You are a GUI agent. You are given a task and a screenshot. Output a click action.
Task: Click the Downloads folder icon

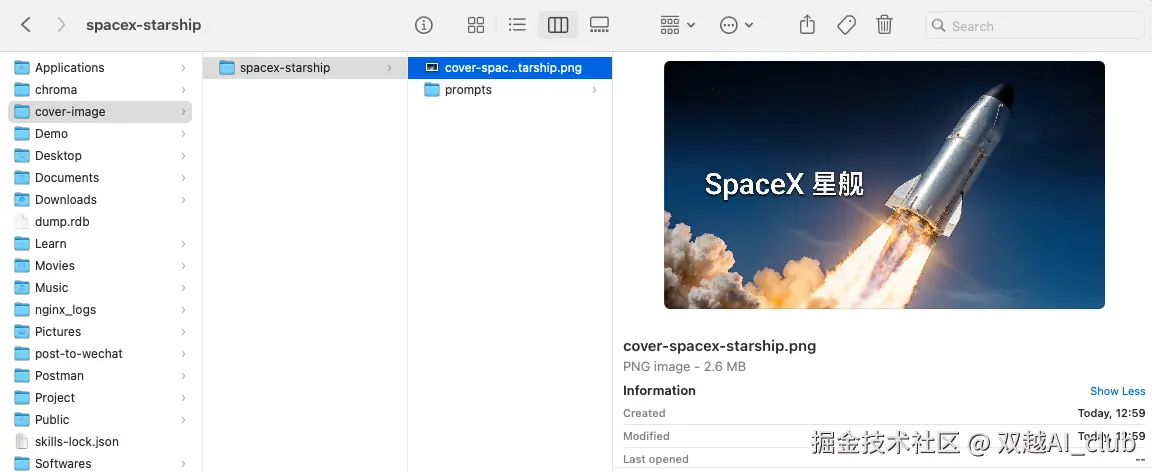click(x=22, y=200)
